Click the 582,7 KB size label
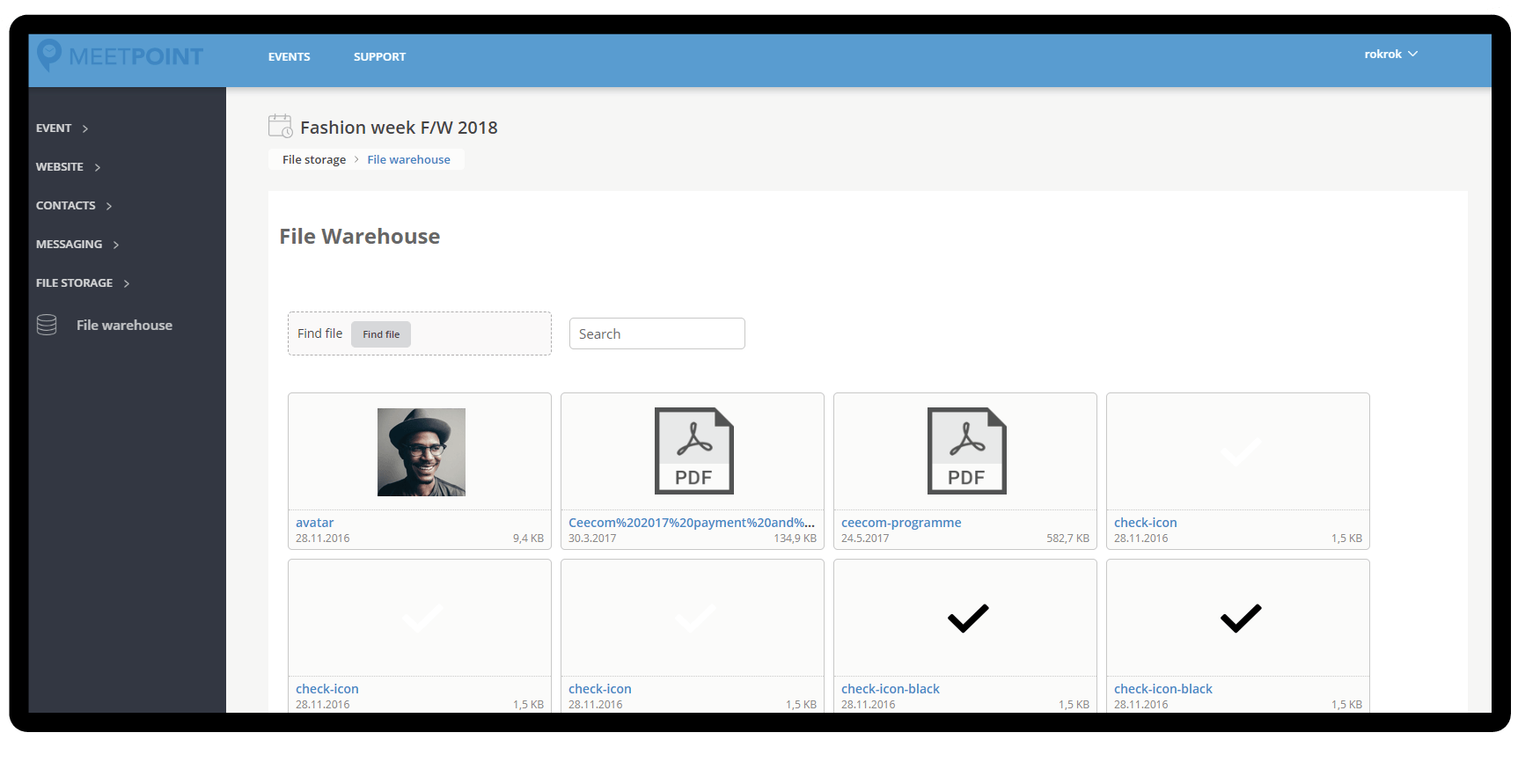The height and width of the screenshot is (784, 1518). tap(1067, 539)
